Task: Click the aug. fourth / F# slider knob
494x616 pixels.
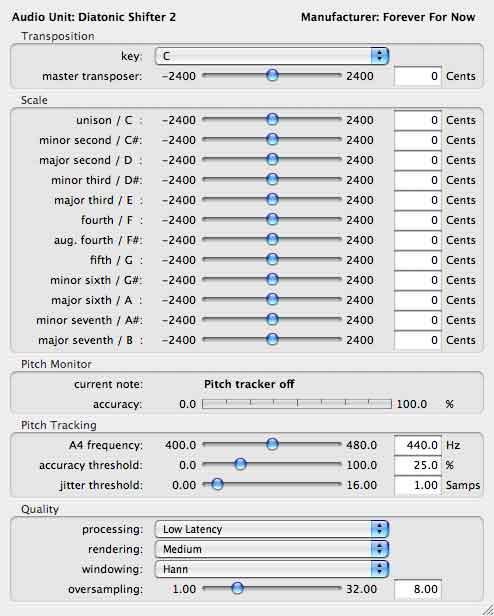Action: click(272, 239)
